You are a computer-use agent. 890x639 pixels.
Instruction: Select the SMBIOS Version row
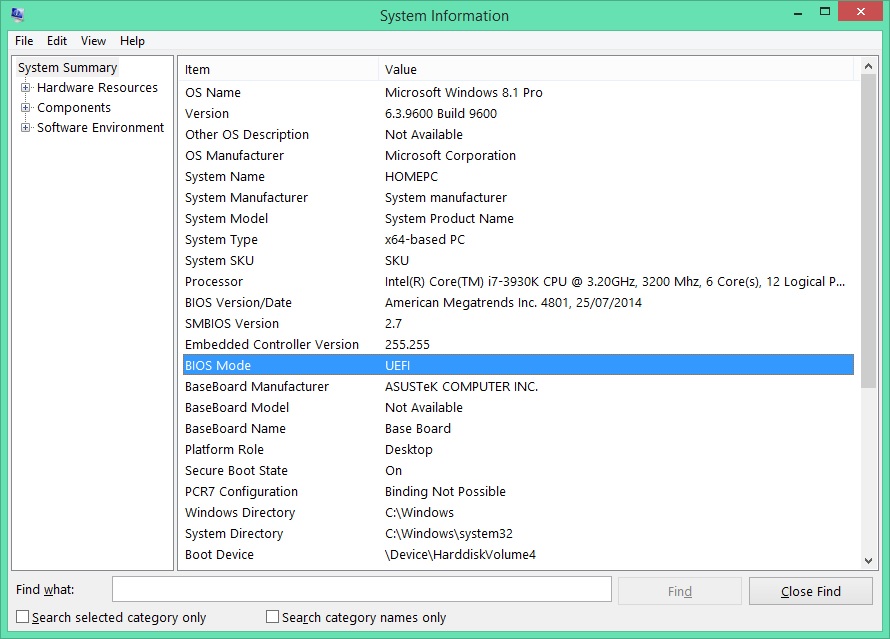pos(518,323)
